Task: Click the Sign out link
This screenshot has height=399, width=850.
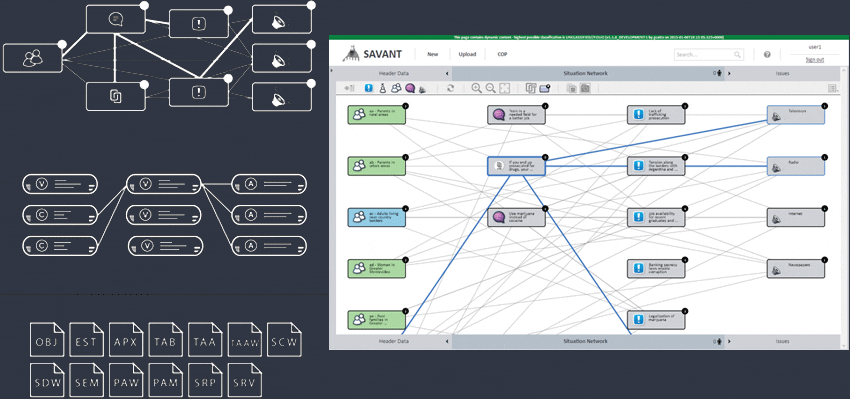Action: (x=815, y=60)
